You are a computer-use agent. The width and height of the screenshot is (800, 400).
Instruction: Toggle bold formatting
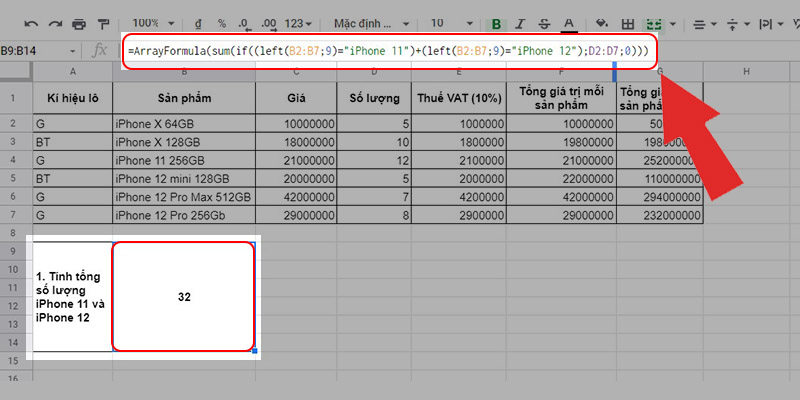(x=496, y=24)
